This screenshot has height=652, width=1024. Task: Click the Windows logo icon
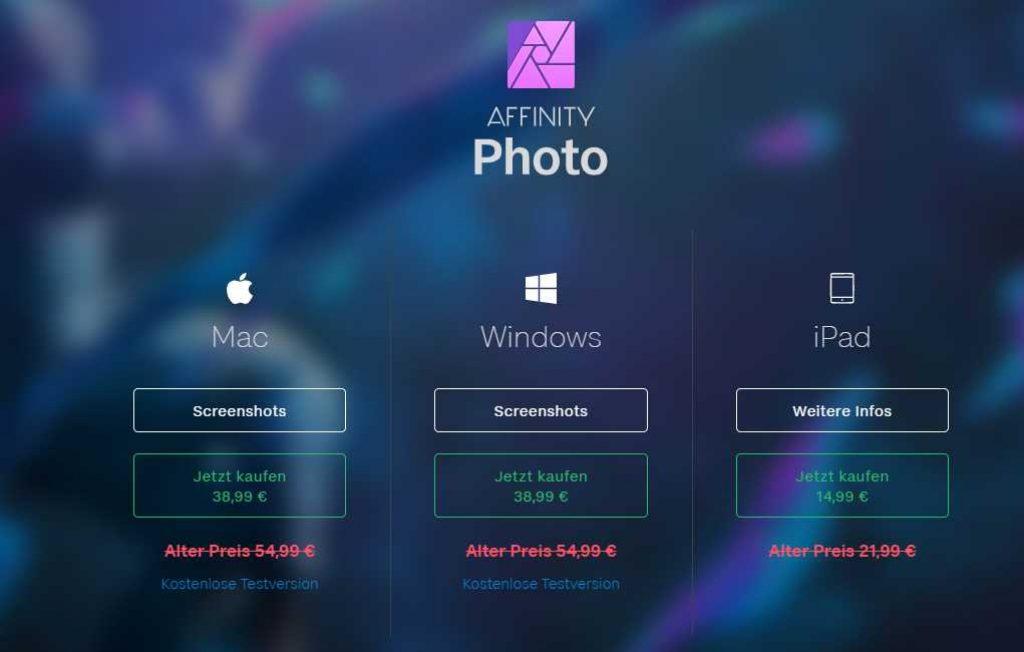pos(541,288)
